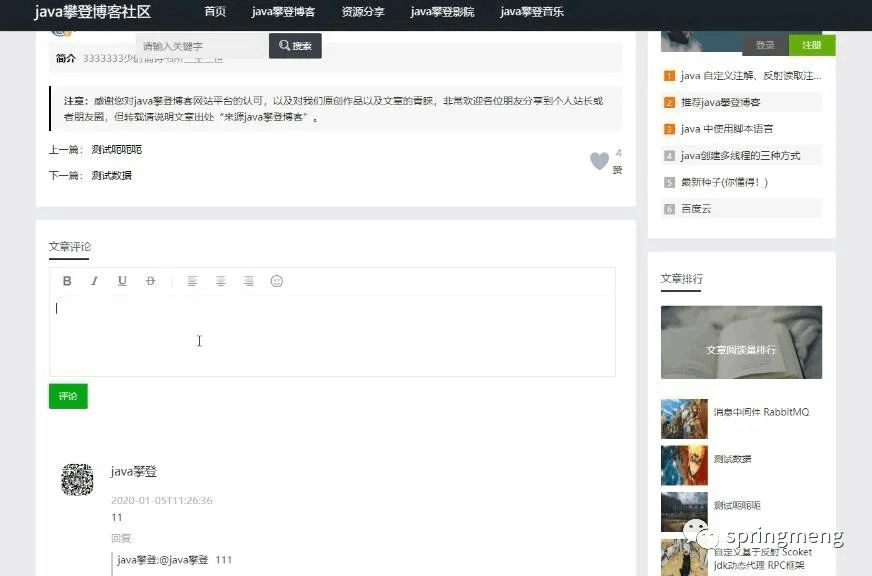Screen dimensions: 872x576
Task: Align comment text right
Action: click(248, 281)
